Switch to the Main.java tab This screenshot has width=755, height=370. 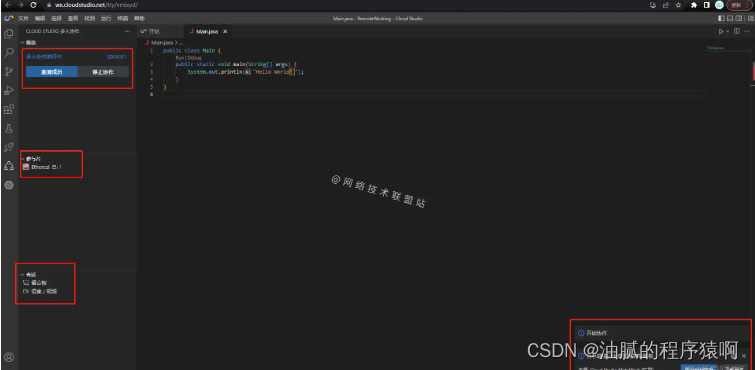click(x=207, y=31)
